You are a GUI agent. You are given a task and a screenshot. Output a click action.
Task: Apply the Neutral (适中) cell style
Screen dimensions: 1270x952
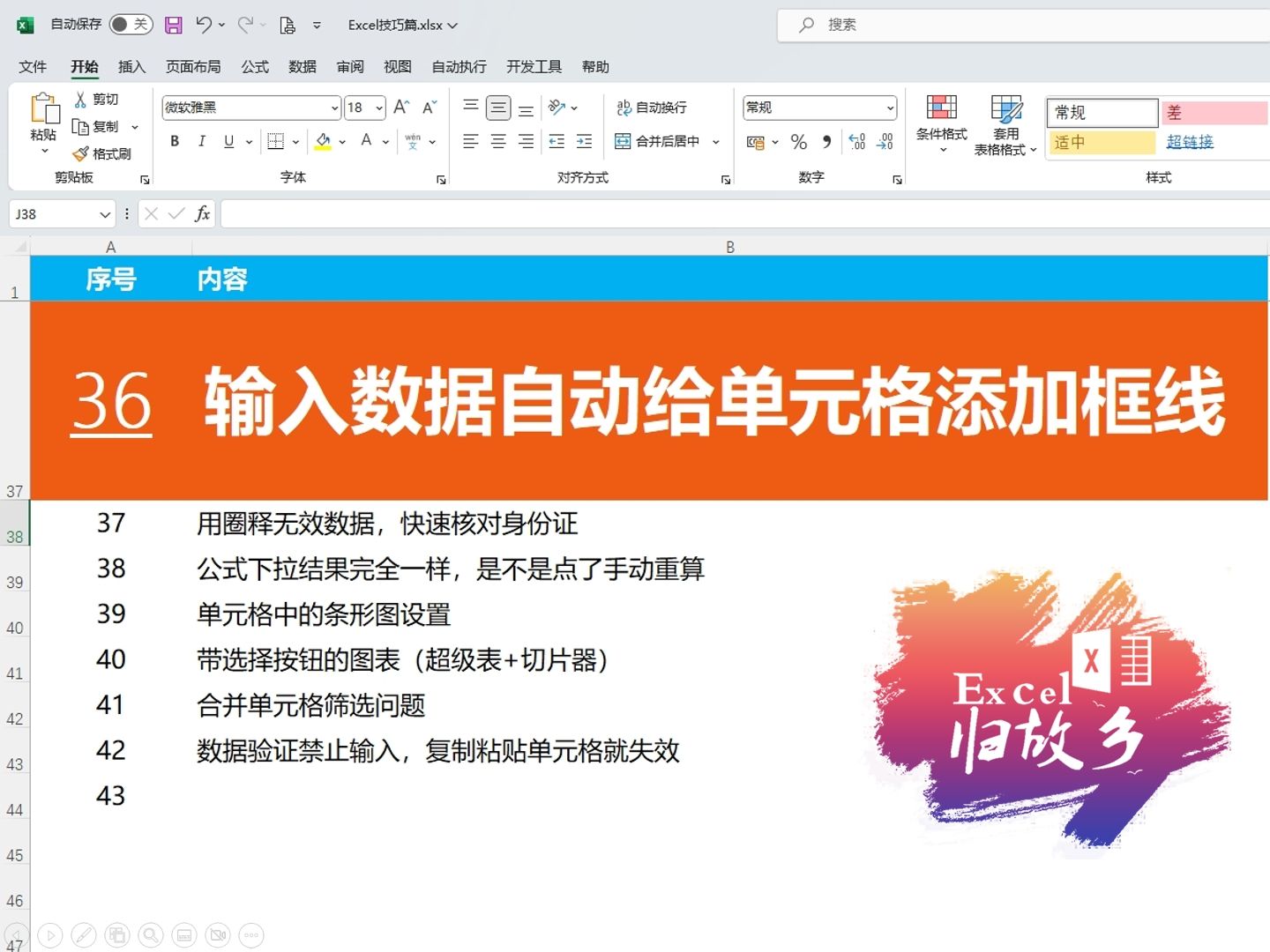pyautogui.click(x=1102, y=142)
